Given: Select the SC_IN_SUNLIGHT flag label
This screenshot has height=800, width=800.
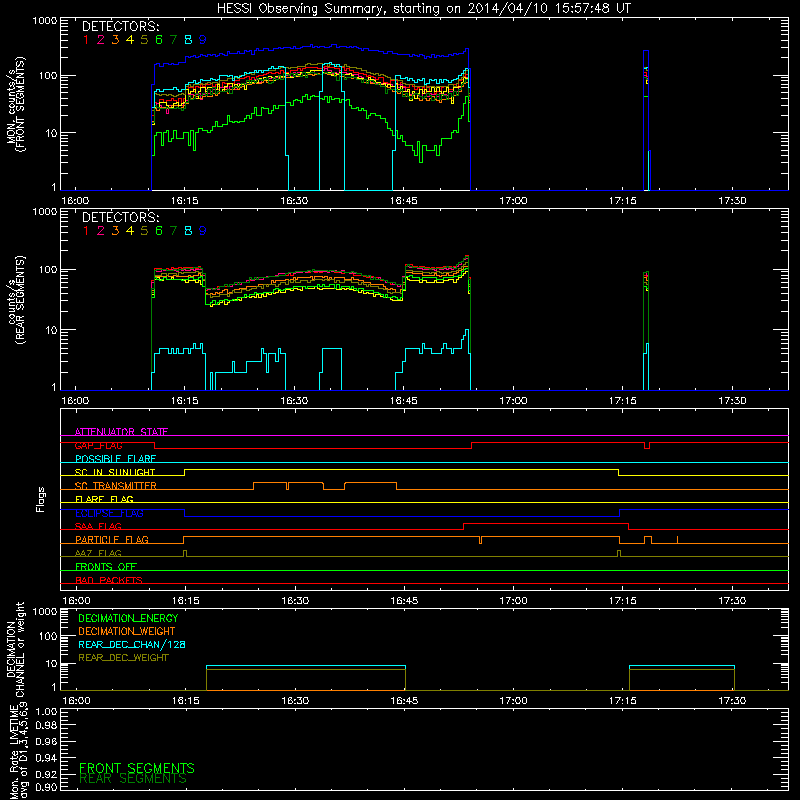Looking at the screenshot, I should coord(115,472).
